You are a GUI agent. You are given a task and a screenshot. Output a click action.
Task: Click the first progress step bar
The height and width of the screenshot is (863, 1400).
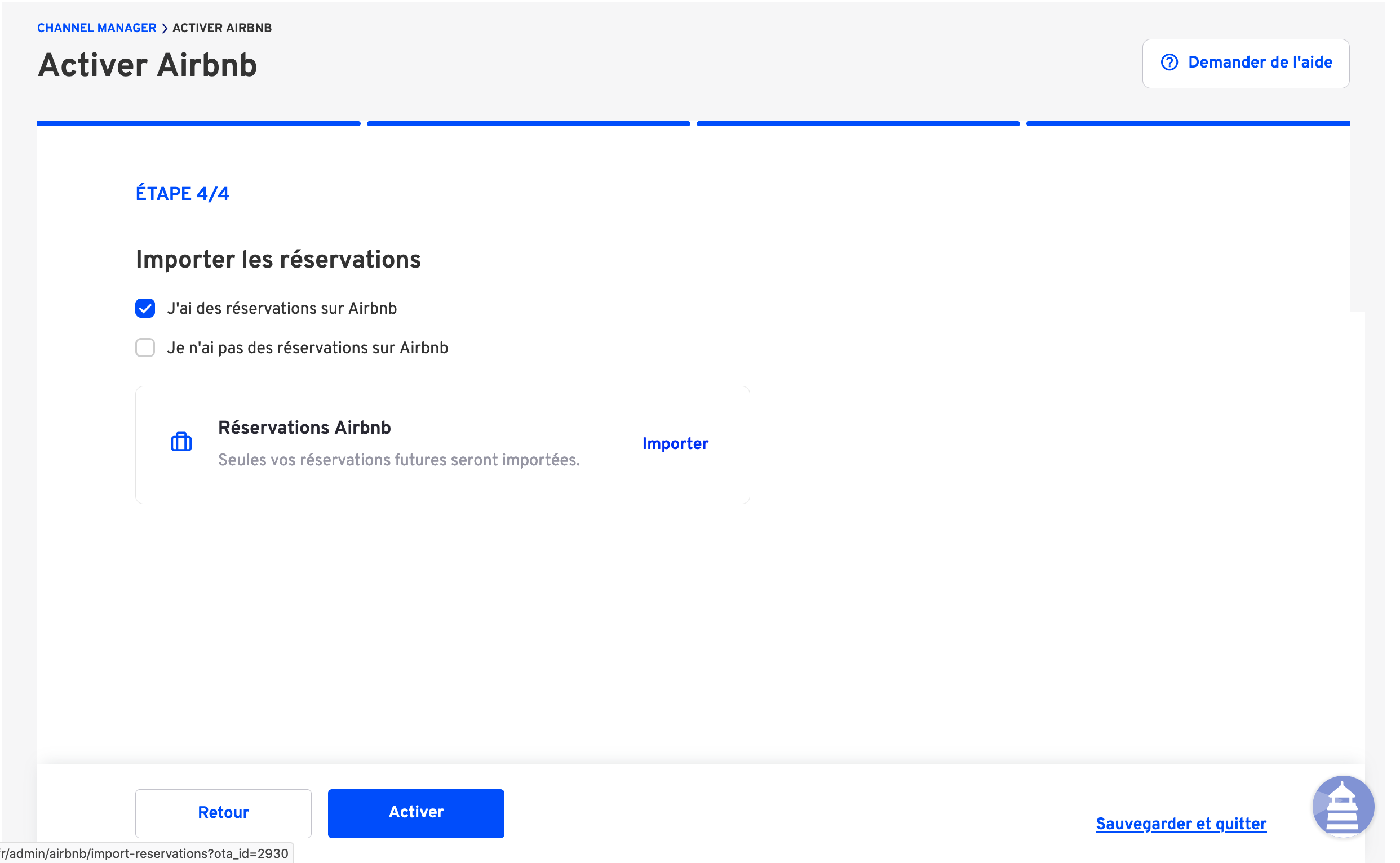199,123
